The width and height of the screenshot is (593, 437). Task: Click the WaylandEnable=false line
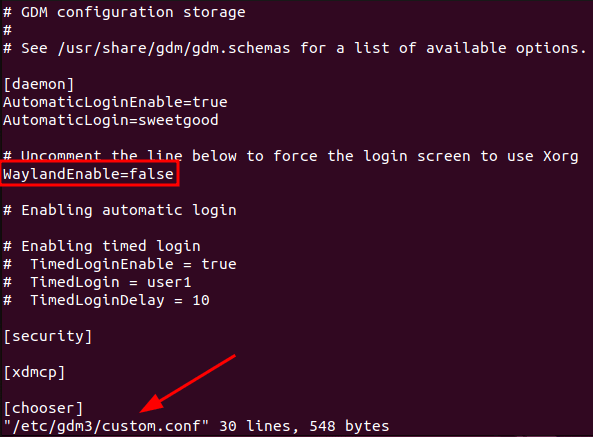click(x=88, y=174)
